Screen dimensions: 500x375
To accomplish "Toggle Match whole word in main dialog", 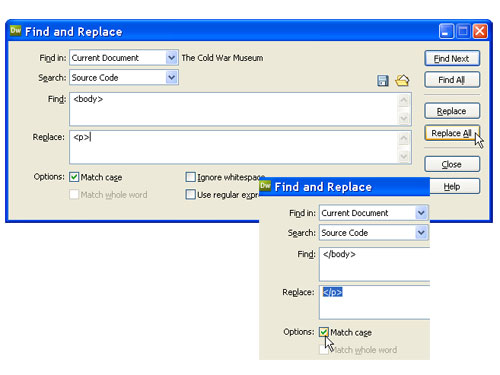I will pyautogui.click(x=74, y=194).
